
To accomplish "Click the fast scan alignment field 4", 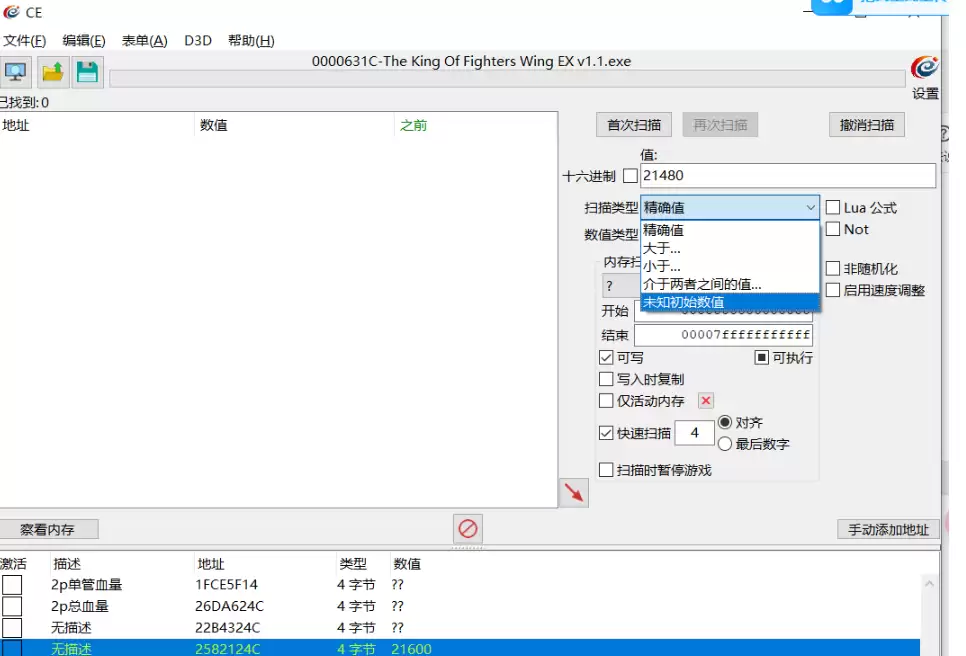I will point(694,433).
